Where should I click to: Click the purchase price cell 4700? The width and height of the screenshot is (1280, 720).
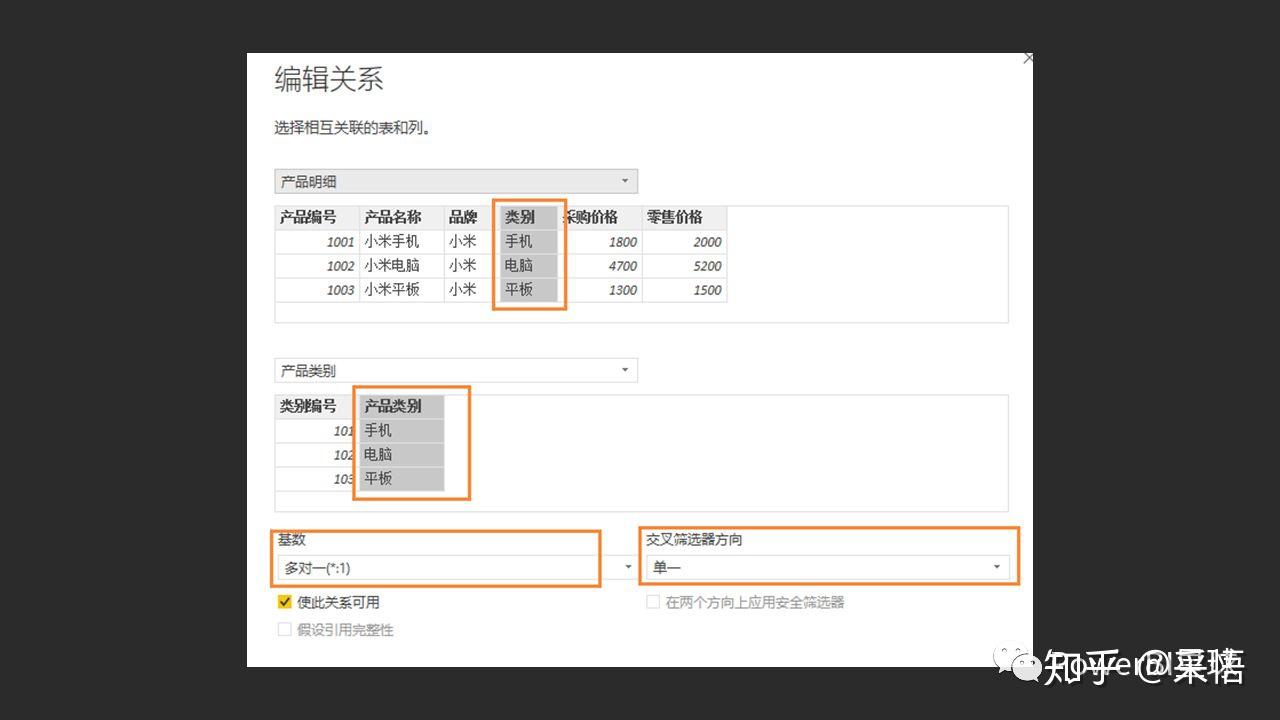pyautogui.click(x=600, y=266)
